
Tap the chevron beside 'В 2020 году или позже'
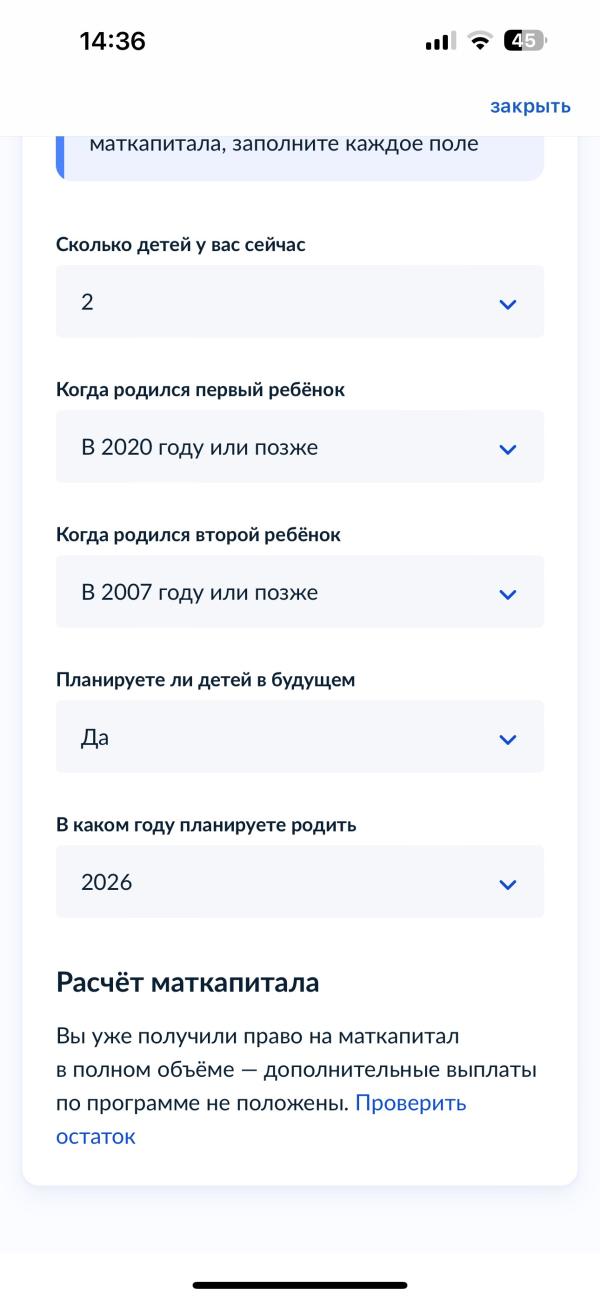pyautogui.click(x=508, y=448)
